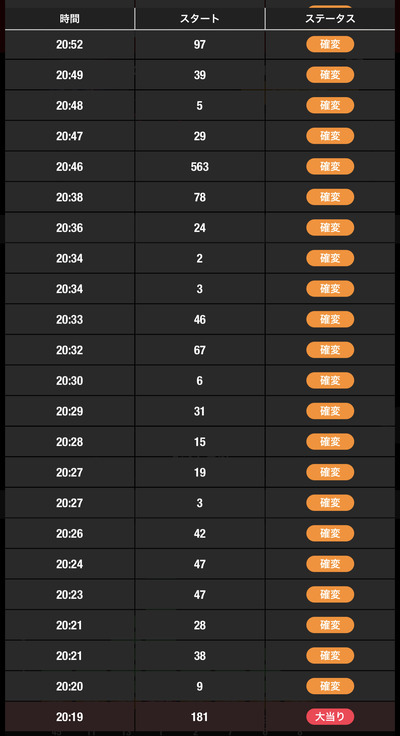Image resolution: width=400 pixels, height=736 pixels.
Task: Click the 時間 column header
Action: (69, 19)
